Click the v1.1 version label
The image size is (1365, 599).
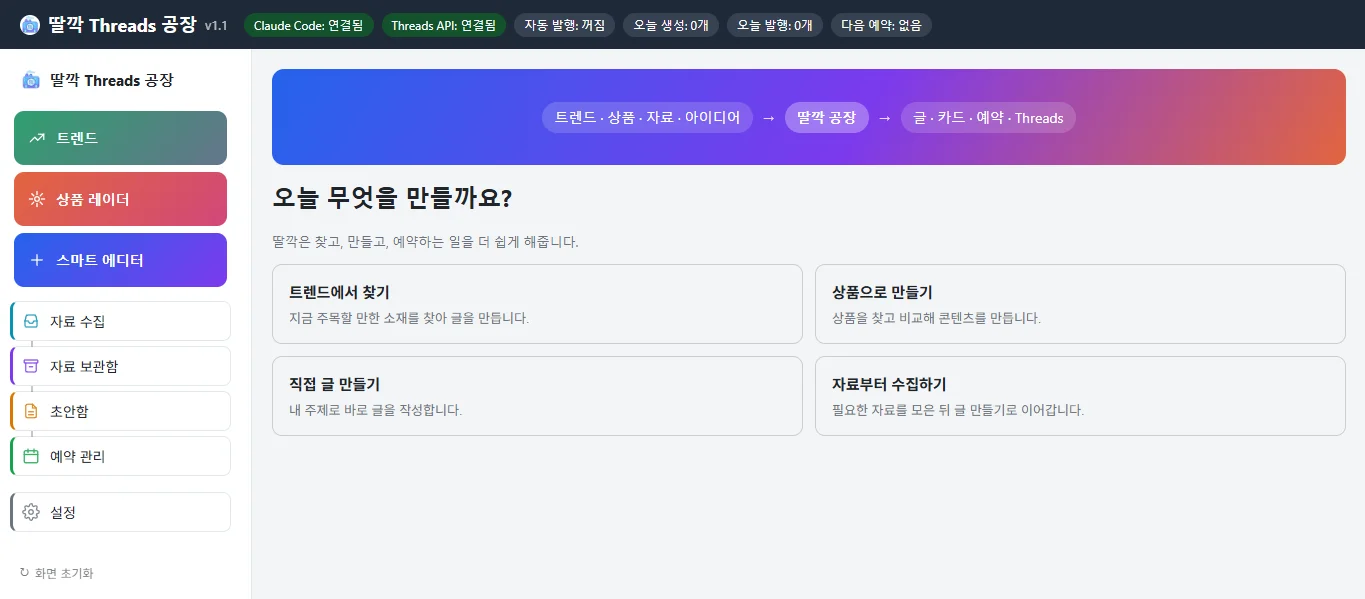click(216, 26)
